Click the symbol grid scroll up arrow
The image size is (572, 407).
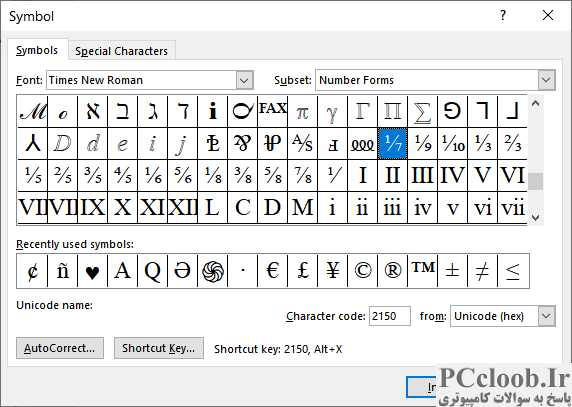tap(536, 103)
